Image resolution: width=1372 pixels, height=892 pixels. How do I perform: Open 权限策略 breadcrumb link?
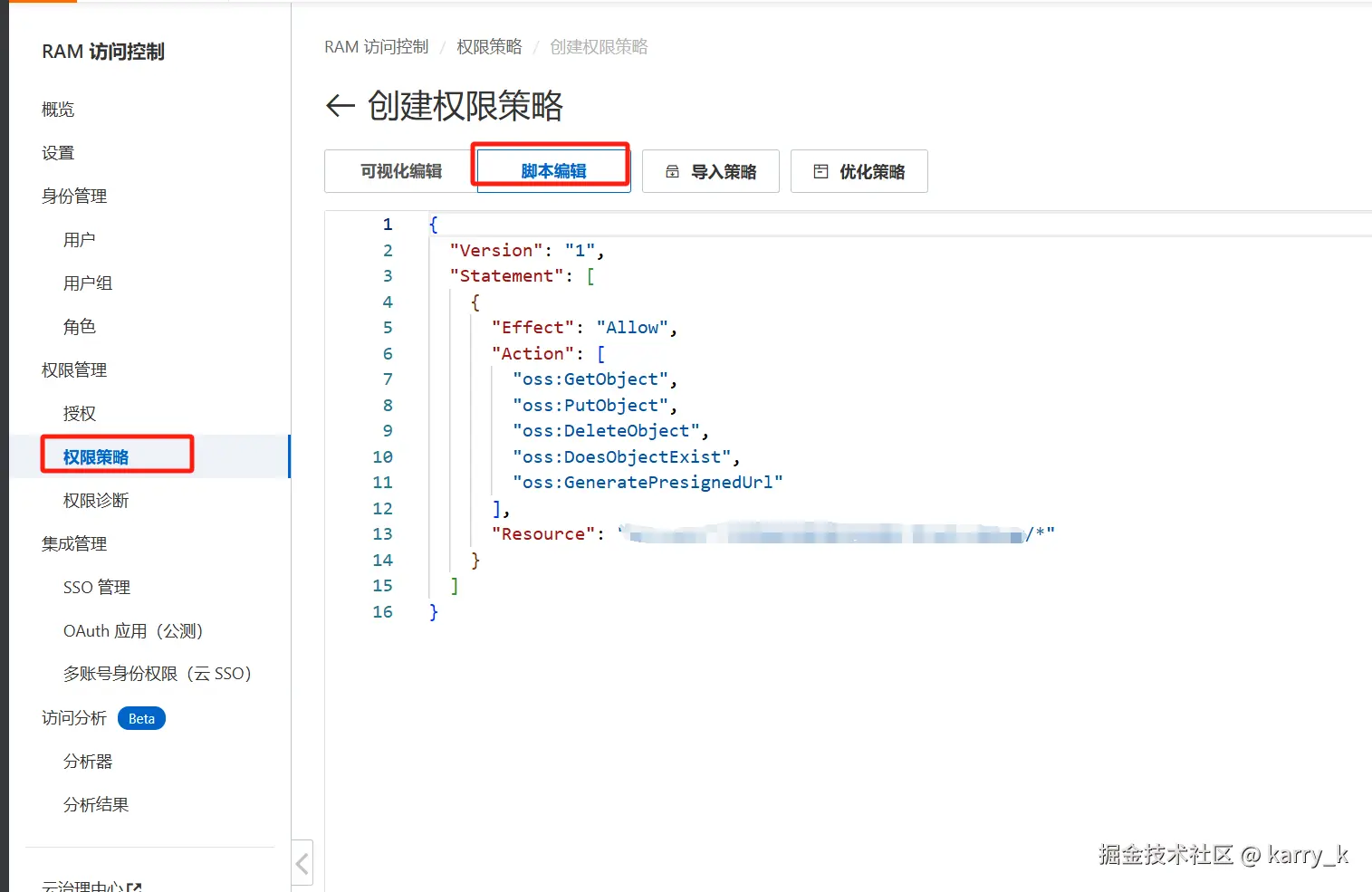point(489,46)
